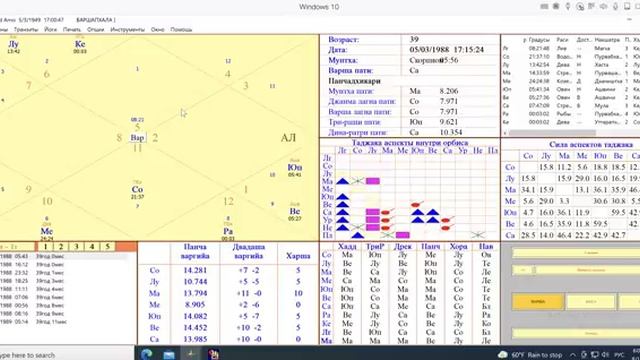Click the Хора column header
This screenshot has height=360, width=640.
[458, 246]
